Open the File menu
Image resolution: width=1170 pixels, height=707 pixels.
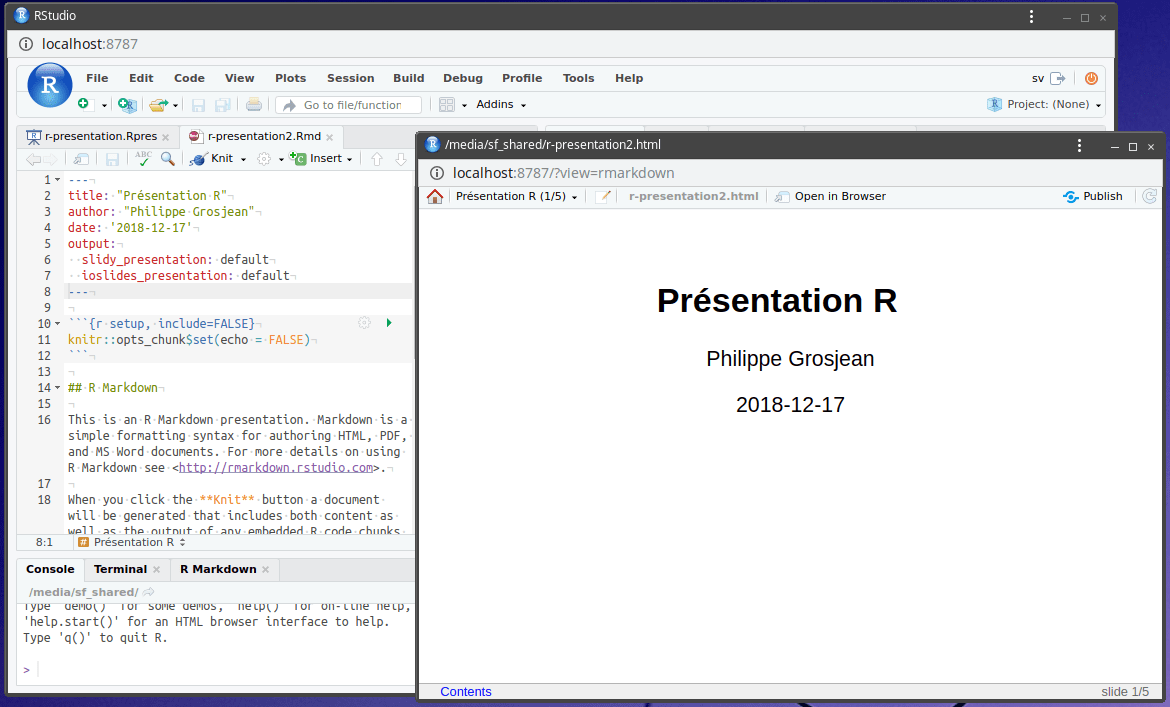(97, 78)
